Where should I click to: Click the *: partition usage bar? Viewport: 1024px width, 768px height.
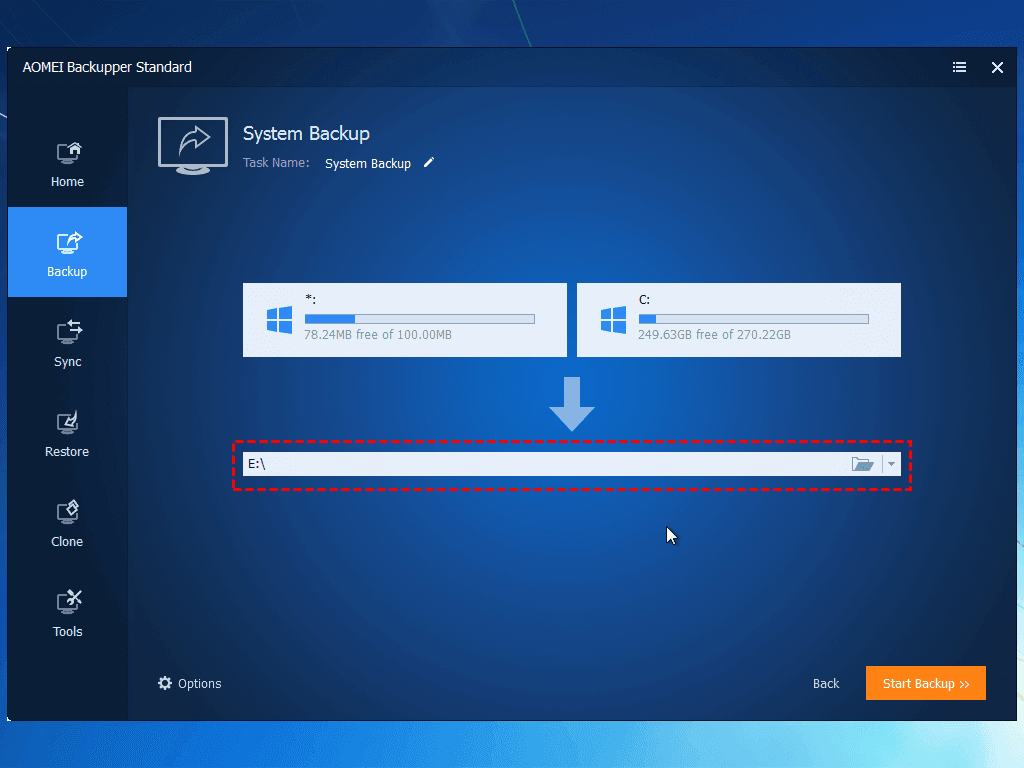[x=420, y=319]
